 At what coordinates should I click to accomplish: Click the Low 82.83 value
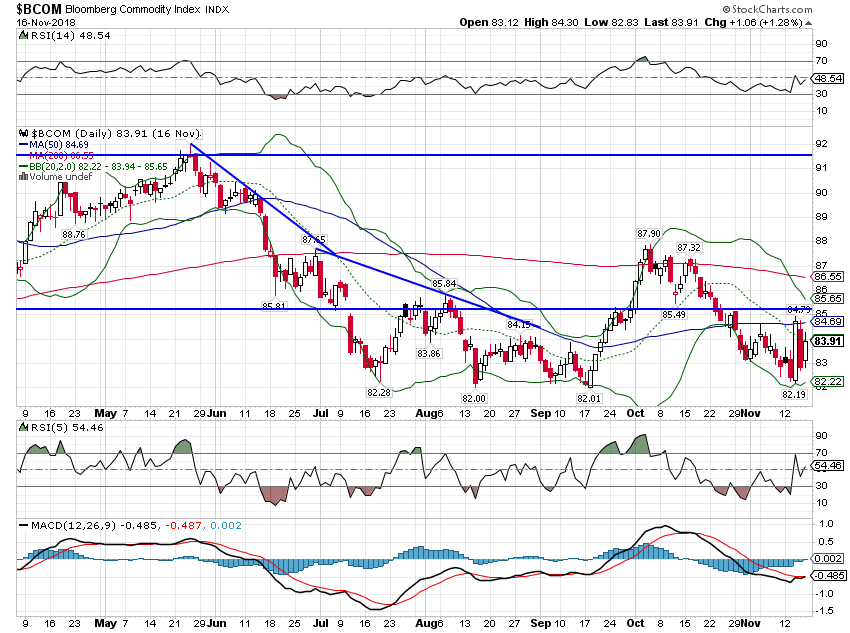point(611,23)
